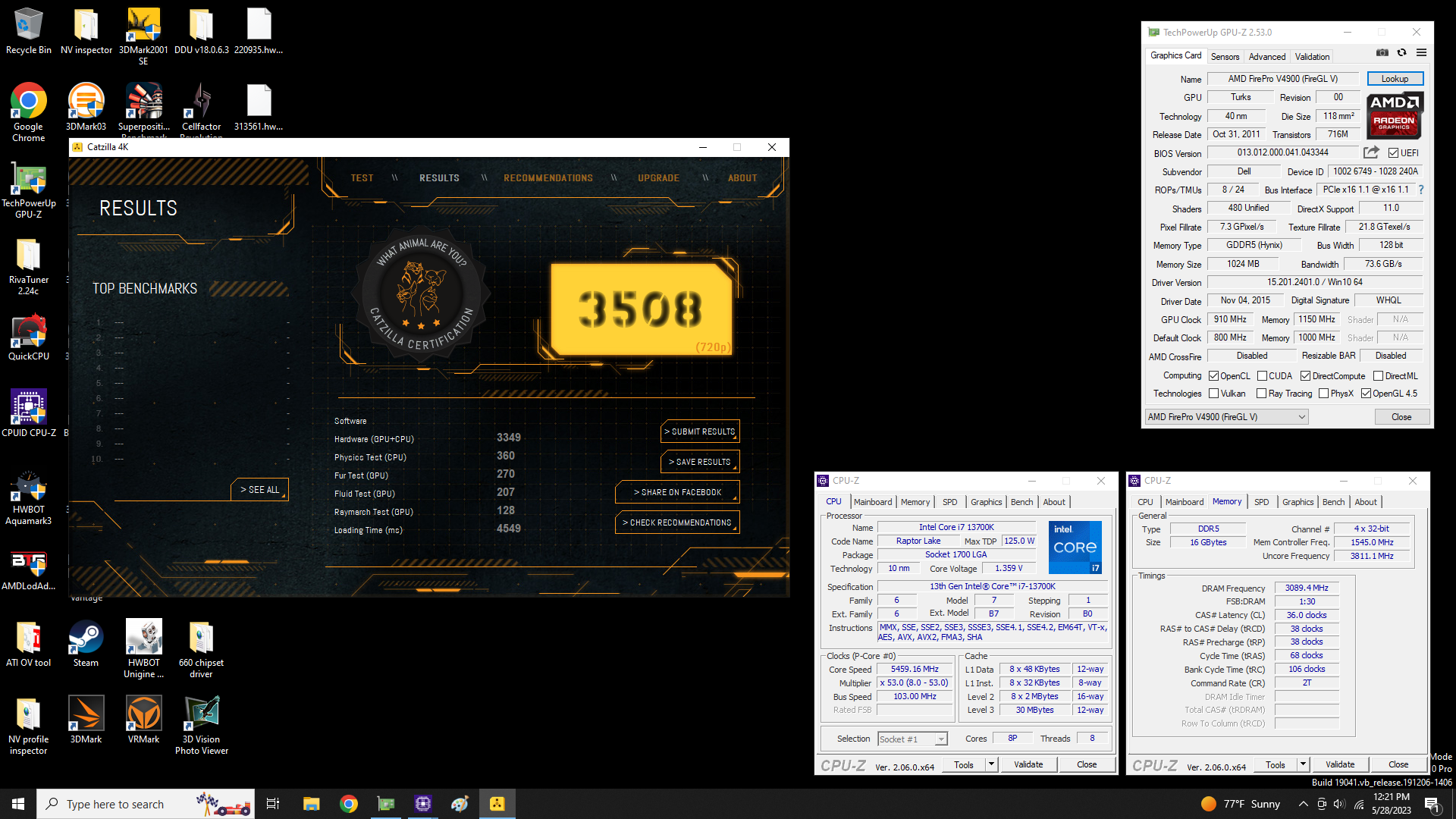The width and height of the screenshot is (1456, 819).
Task: Open the GPU selection dropdown in GPU-Z
Action: (1226, 417)
